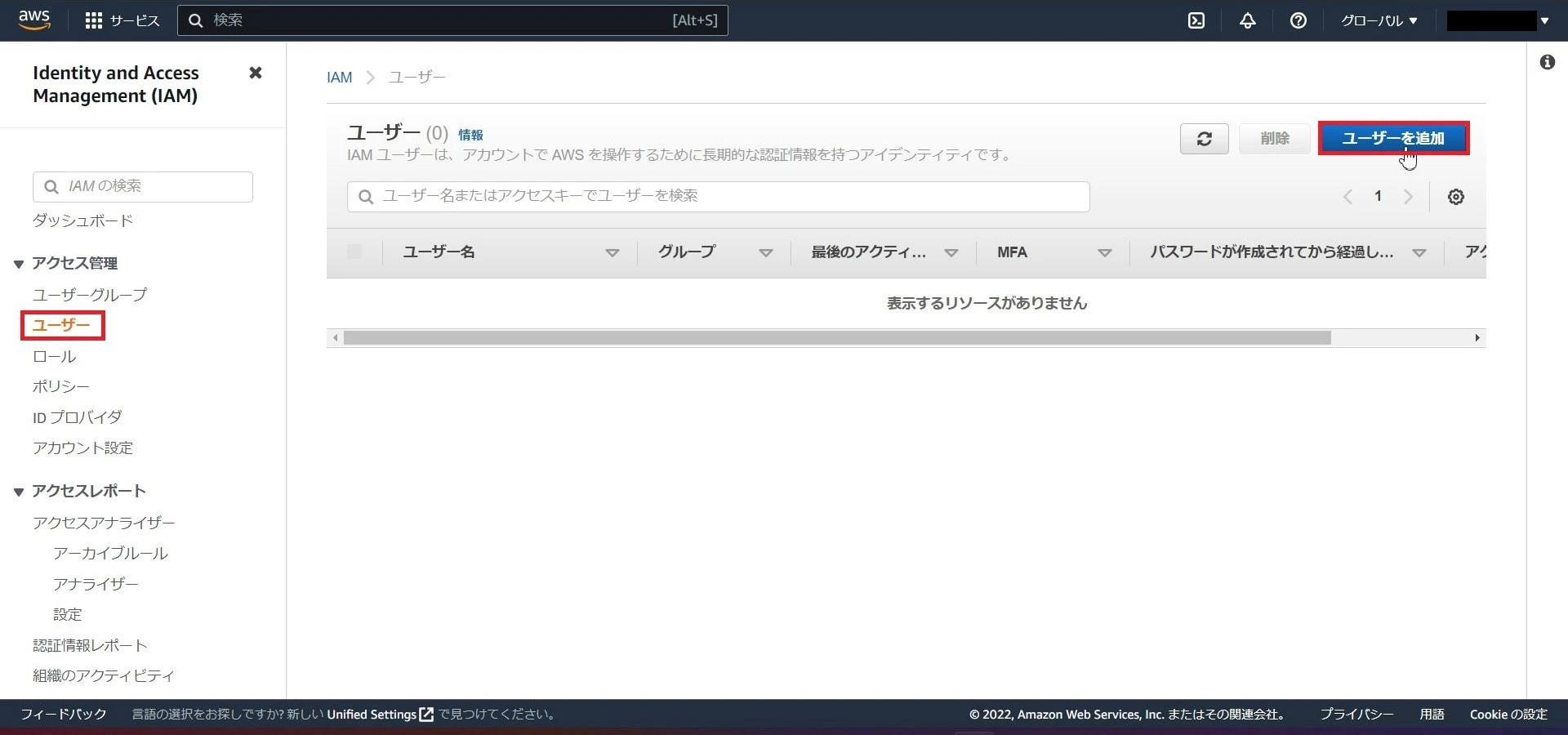Open the table settings gear icon
This screenshot has height=735, width=1568.
1456,197
